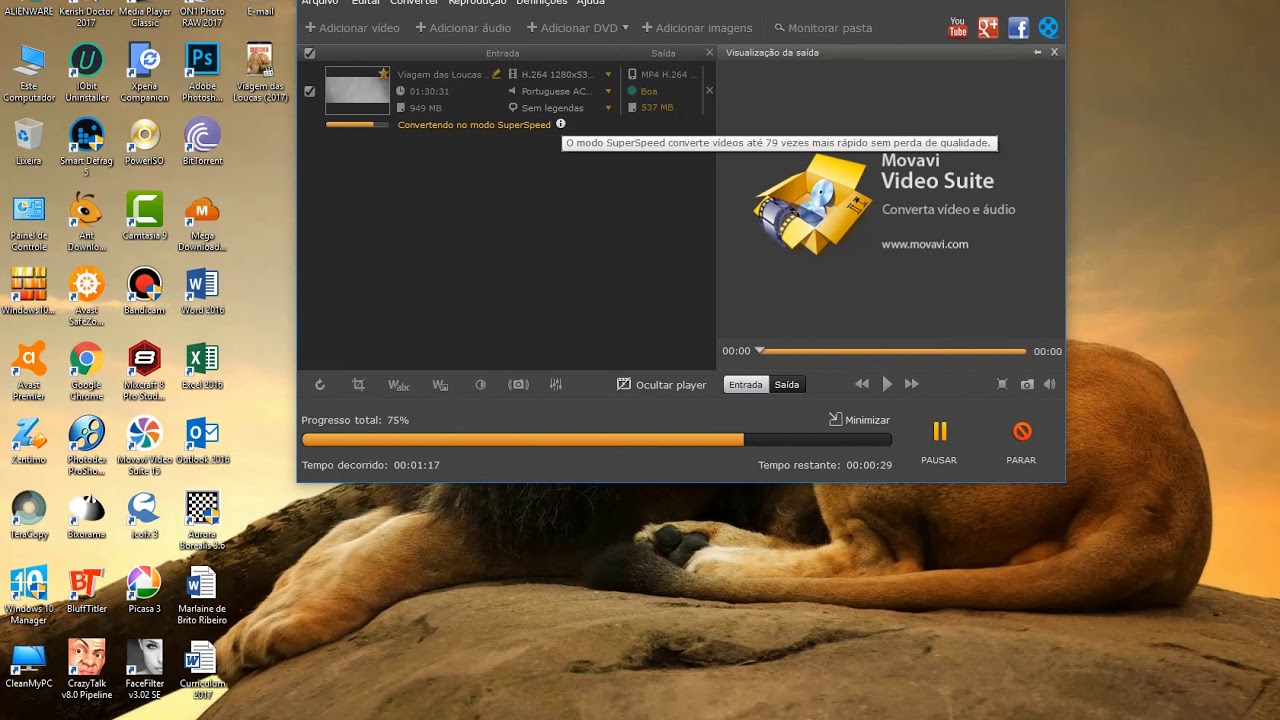Click the Viagem das Loucas video thumbnail
Image resolution: width=1280 pixels, height=720 pixels.
[x=357, y=91]
